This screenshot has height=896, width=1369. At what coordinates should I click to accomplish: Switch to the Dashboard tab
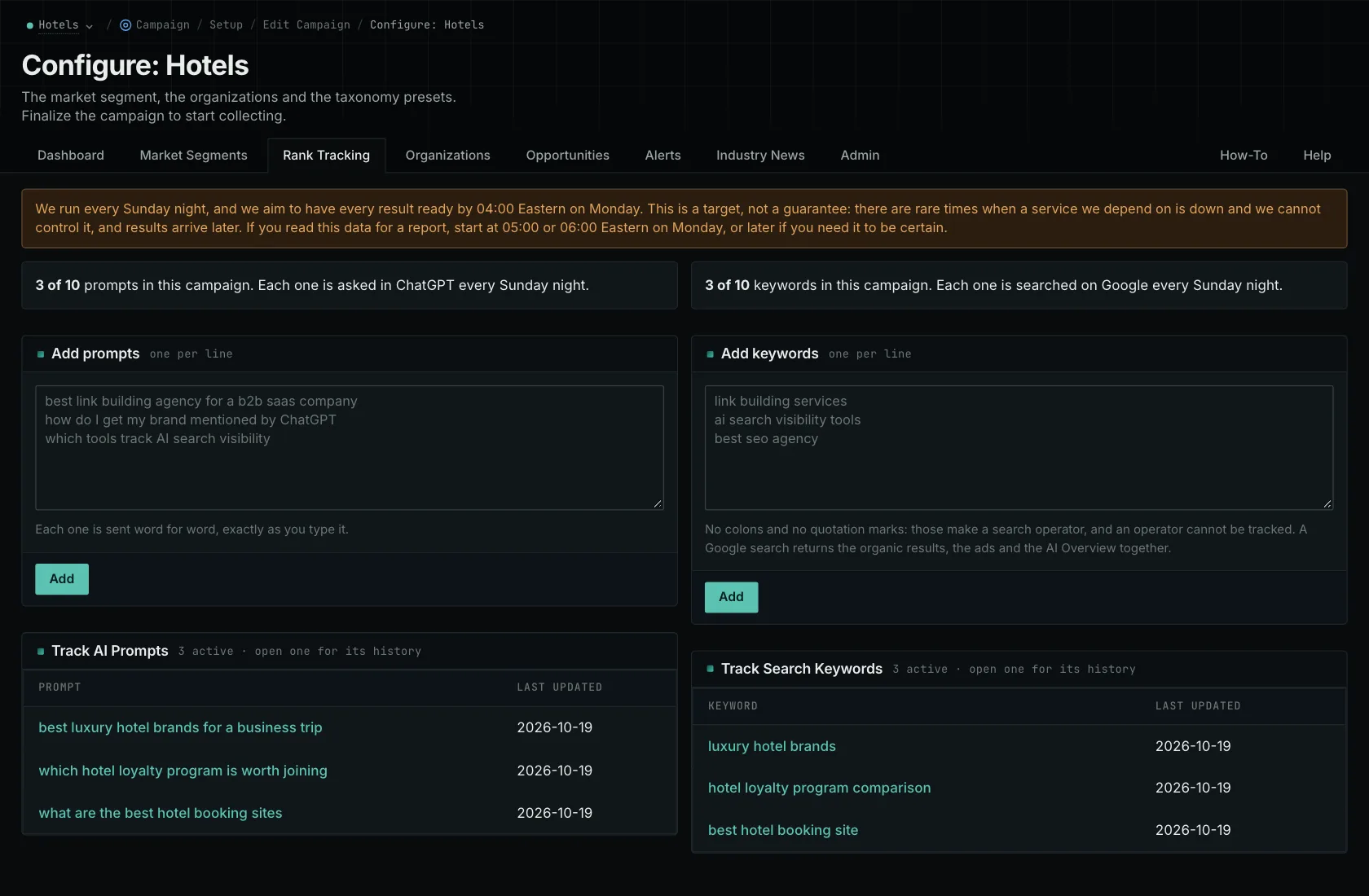(x=71, y=156)
